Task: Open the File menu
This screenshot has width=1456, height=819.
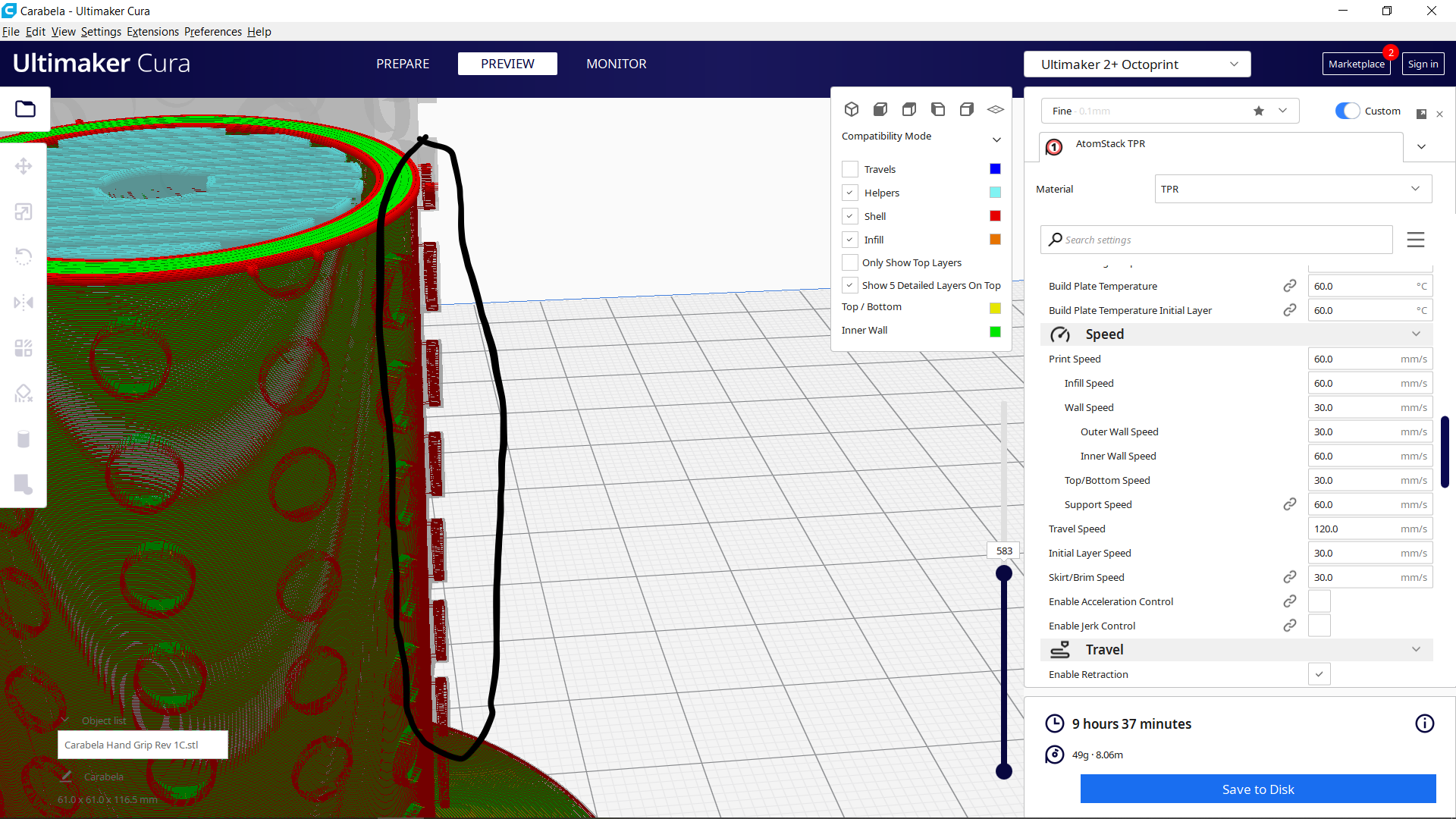Action: [x=11, y=32]
